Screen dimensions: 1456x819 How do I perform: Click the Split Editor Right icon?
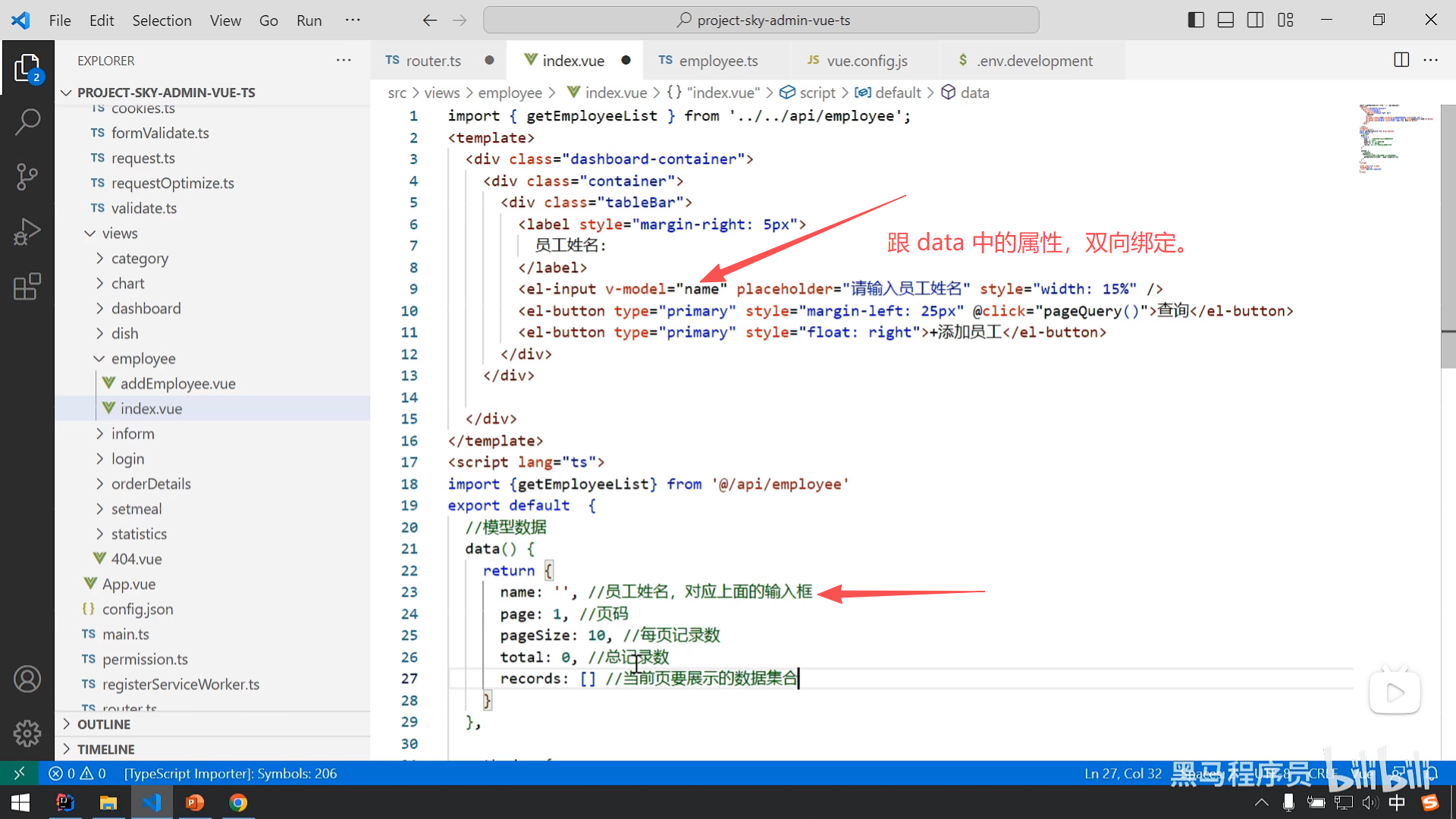1401,60
